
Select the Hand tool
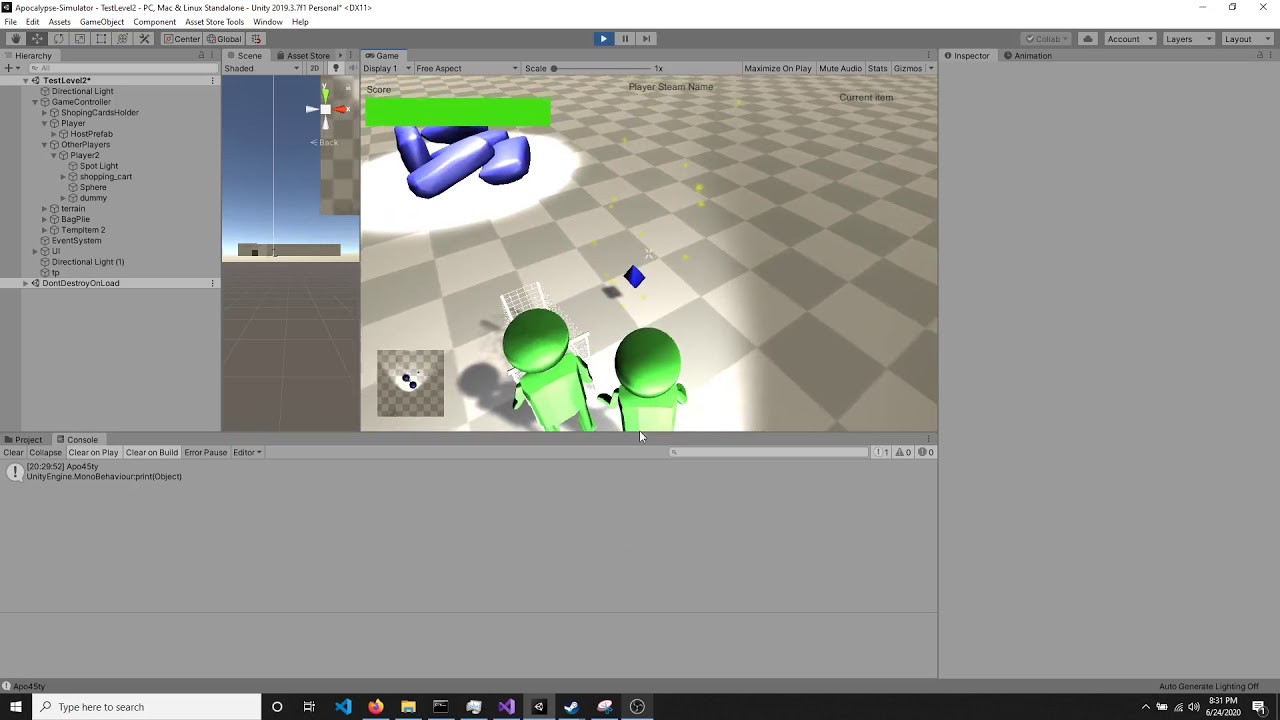pos(15,39)
